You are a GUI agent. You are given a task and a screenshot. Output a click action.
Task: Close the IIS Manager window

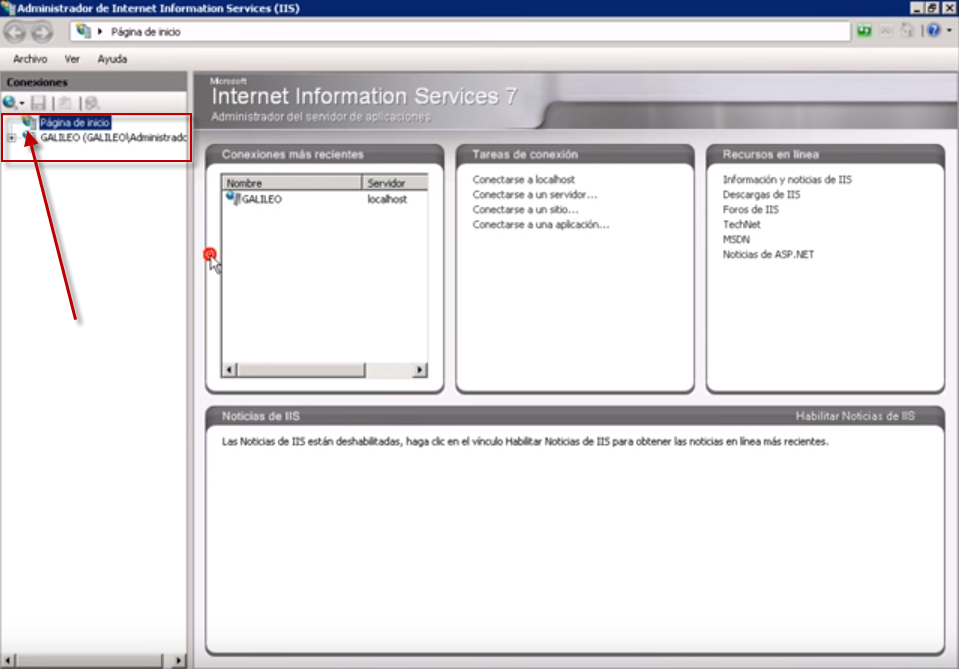click(949, 8)
